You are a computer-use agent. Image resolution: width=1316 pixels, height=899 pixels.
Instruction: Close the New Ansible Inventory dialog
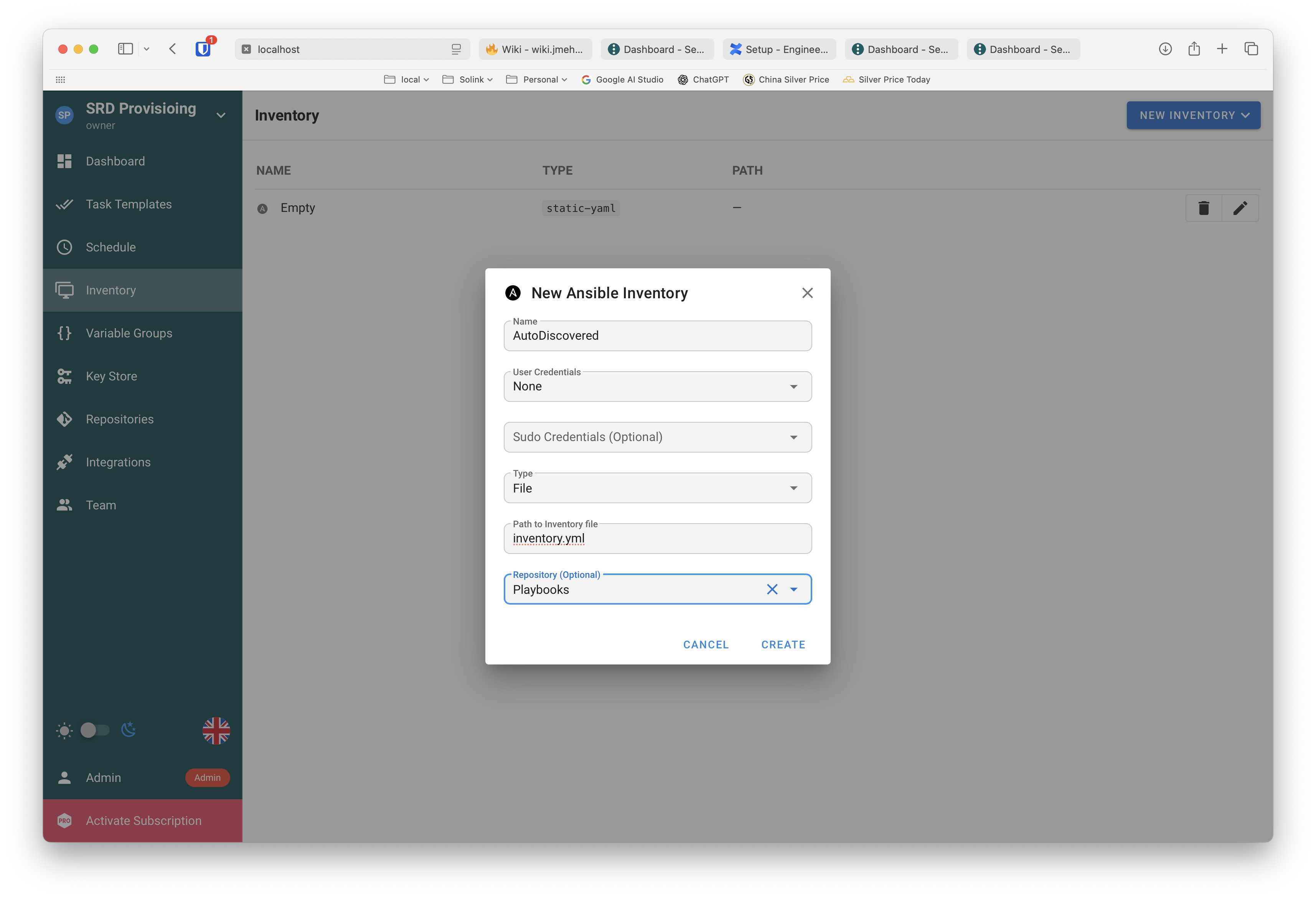(807, 293)
